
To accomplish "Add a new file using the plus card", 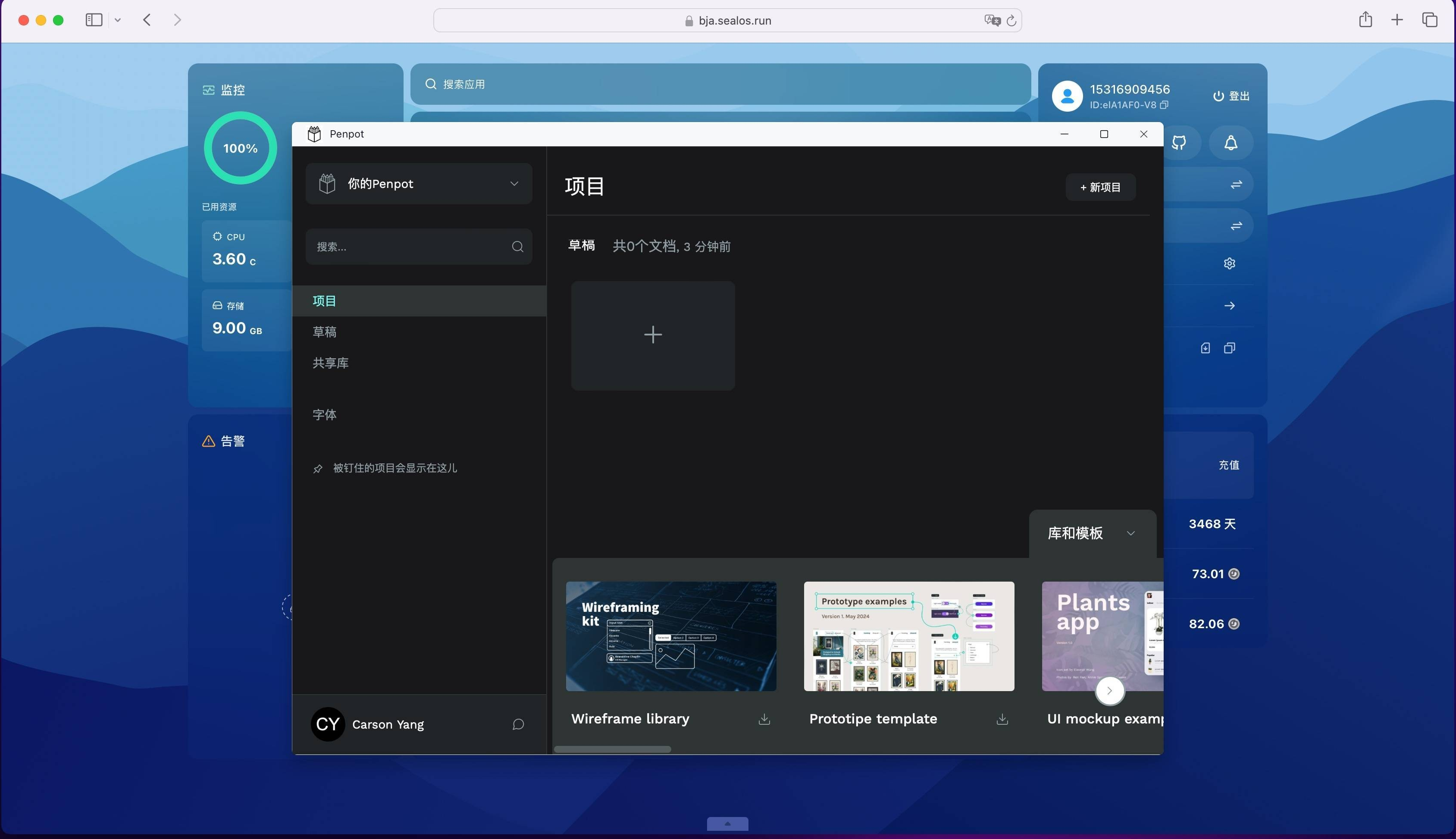I will pyautogui.click(x=653, y=335).
